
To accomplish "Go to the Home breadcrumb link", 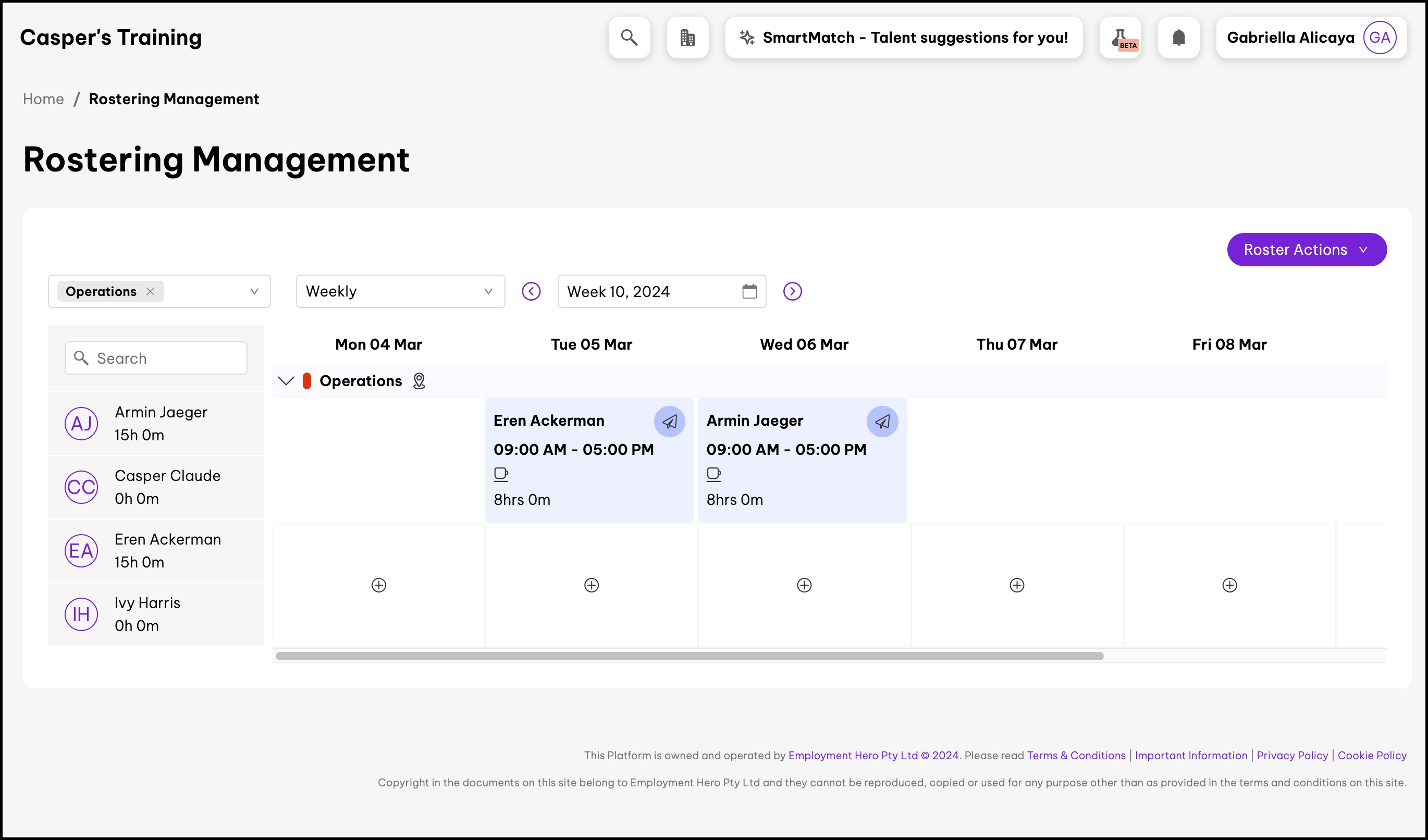I will pyautogui.click(x=43, y=99).
